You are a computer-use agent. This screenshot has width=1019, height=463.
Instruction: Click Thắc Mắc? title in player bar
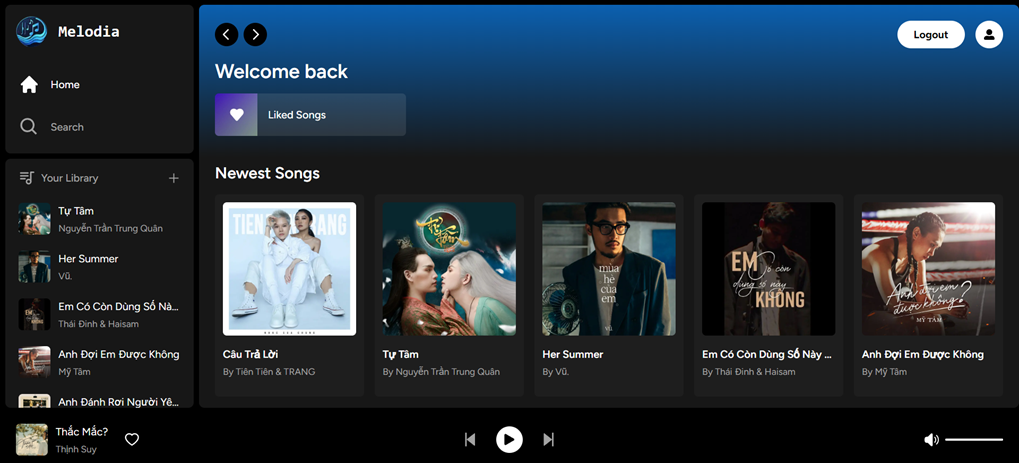82,432
